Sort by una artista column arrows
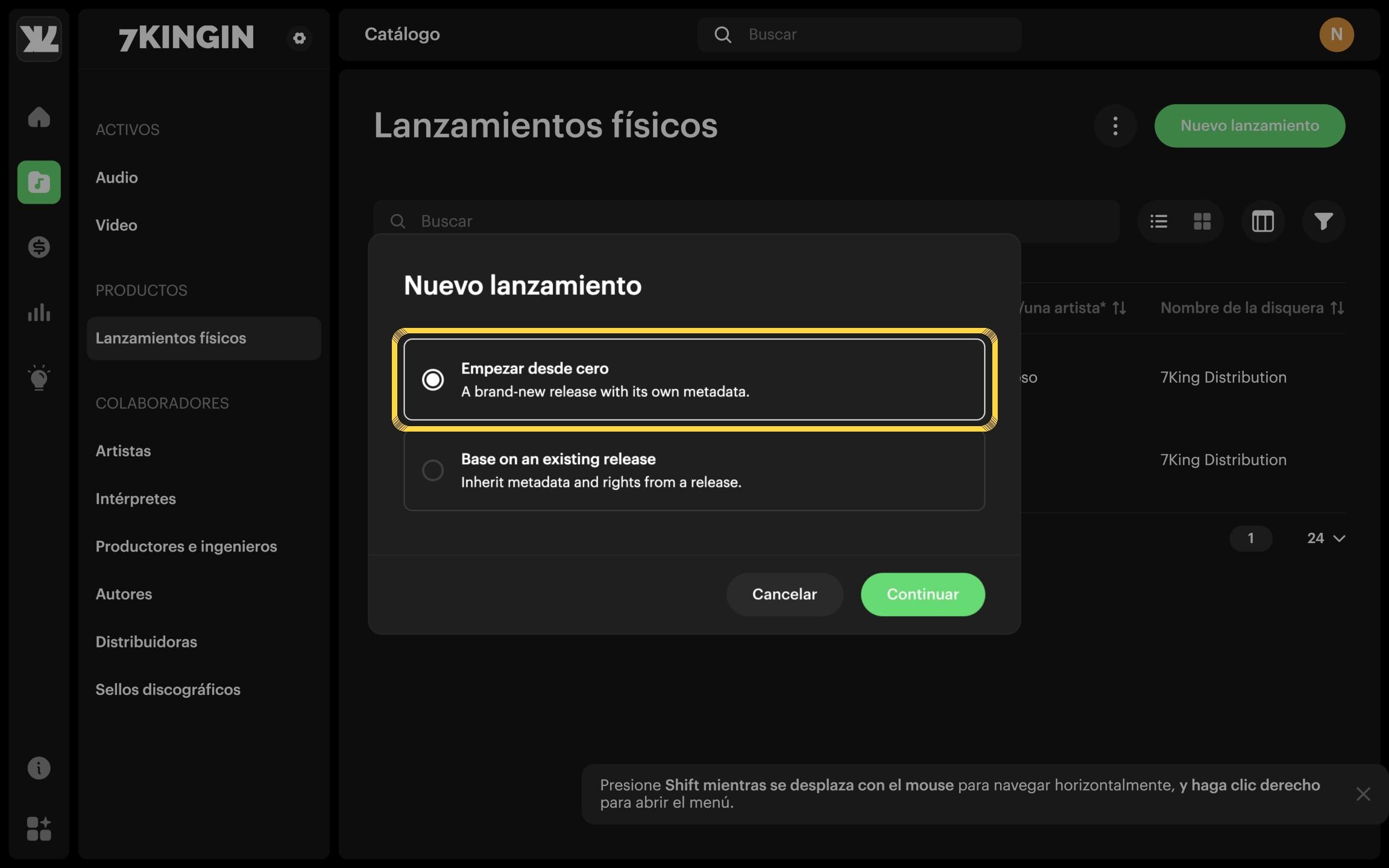Image resolution: width=1389 pixels, height=868 pixels. [x=1120, y=308]
